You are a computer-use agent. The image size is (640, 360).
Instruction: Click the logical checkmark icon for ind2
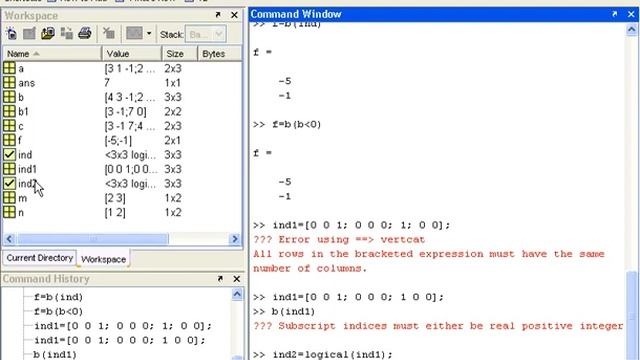[9, 183]
